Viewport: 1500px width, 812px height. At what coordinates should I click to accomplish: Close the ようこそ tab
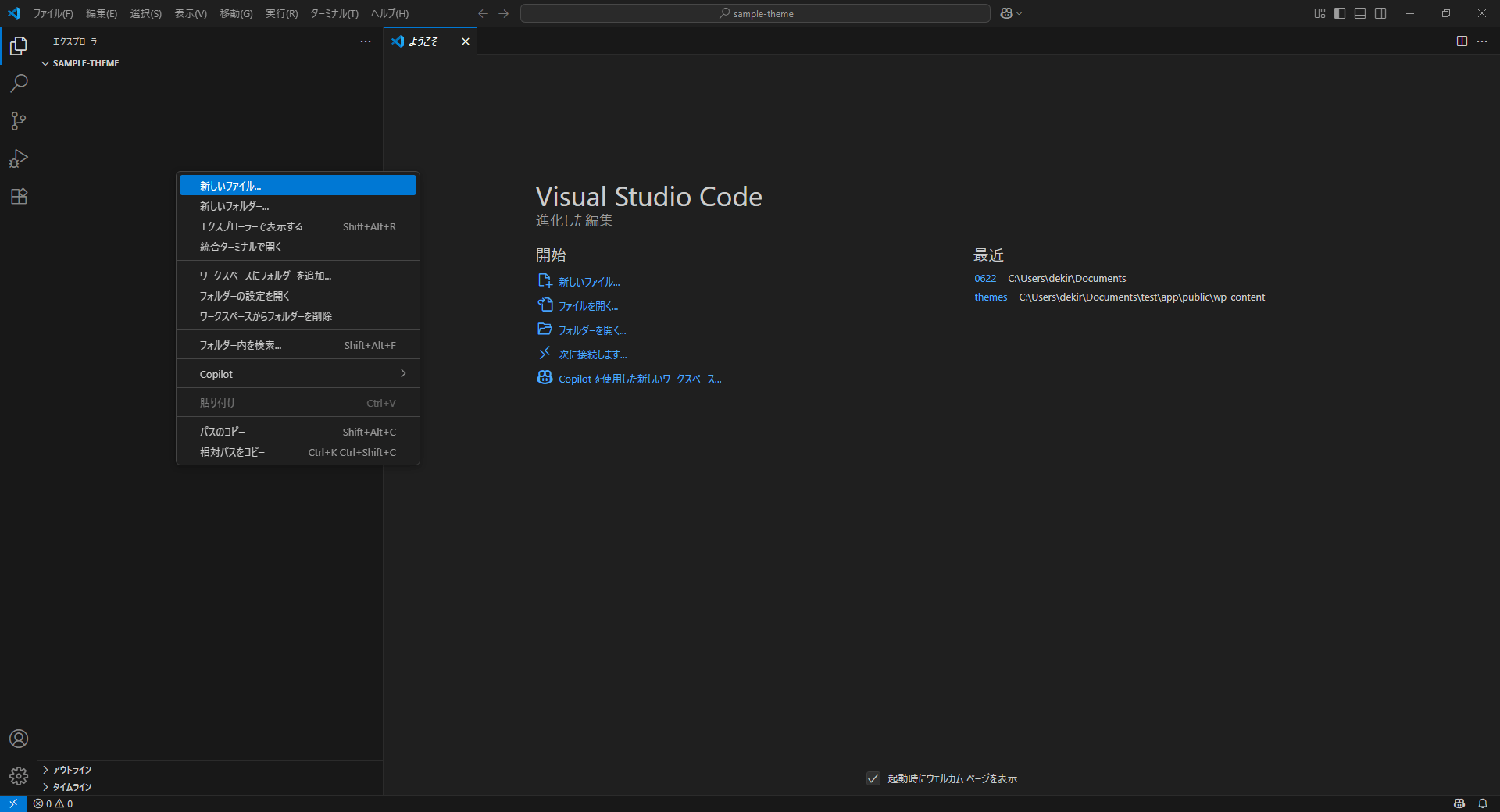click(466, 41)
